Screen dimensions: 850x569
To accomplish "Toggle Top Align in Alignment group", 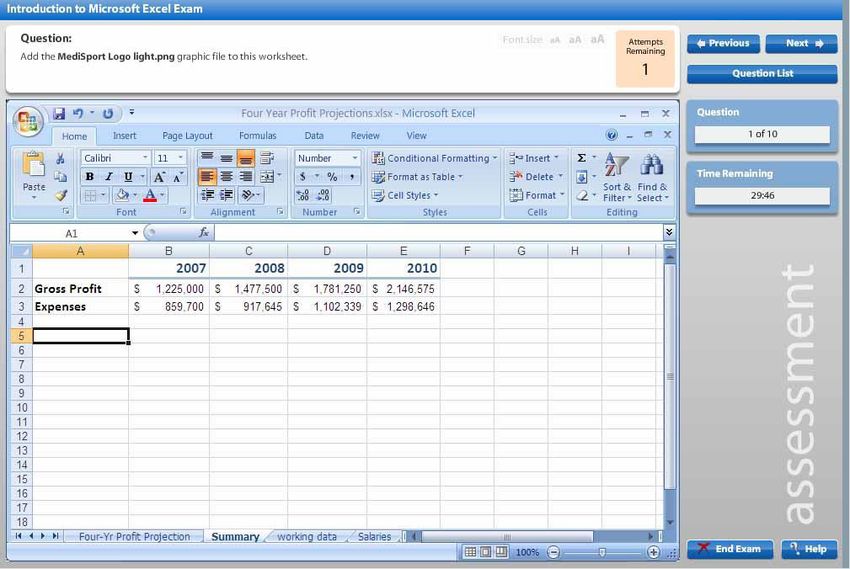I will point(207,158).
